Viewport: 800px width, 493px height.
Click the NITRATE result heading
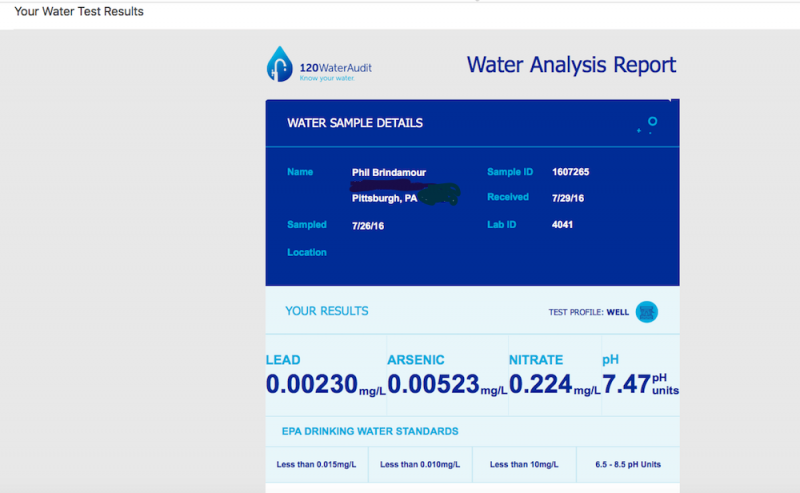[536, 360]
